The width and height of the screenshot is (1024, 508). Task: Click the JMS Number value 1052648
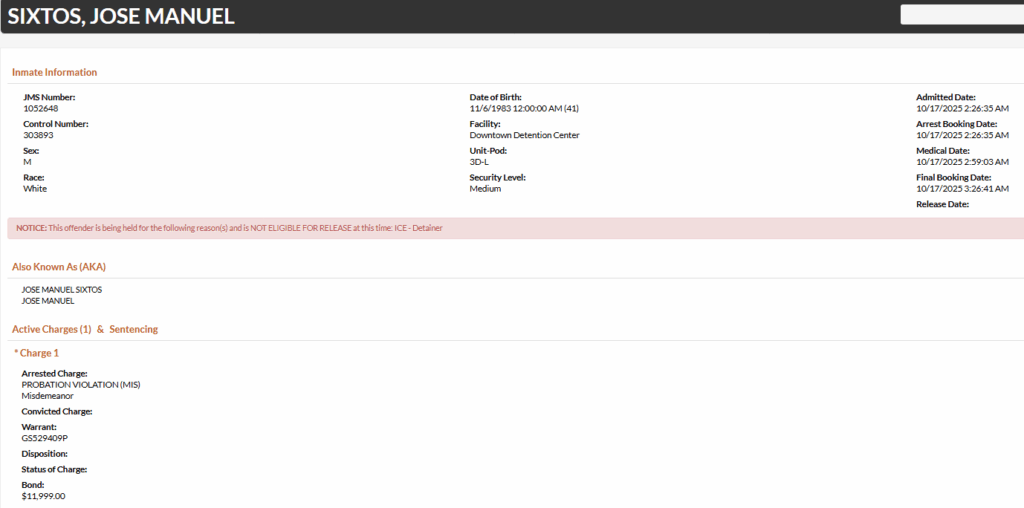[41, 108]
